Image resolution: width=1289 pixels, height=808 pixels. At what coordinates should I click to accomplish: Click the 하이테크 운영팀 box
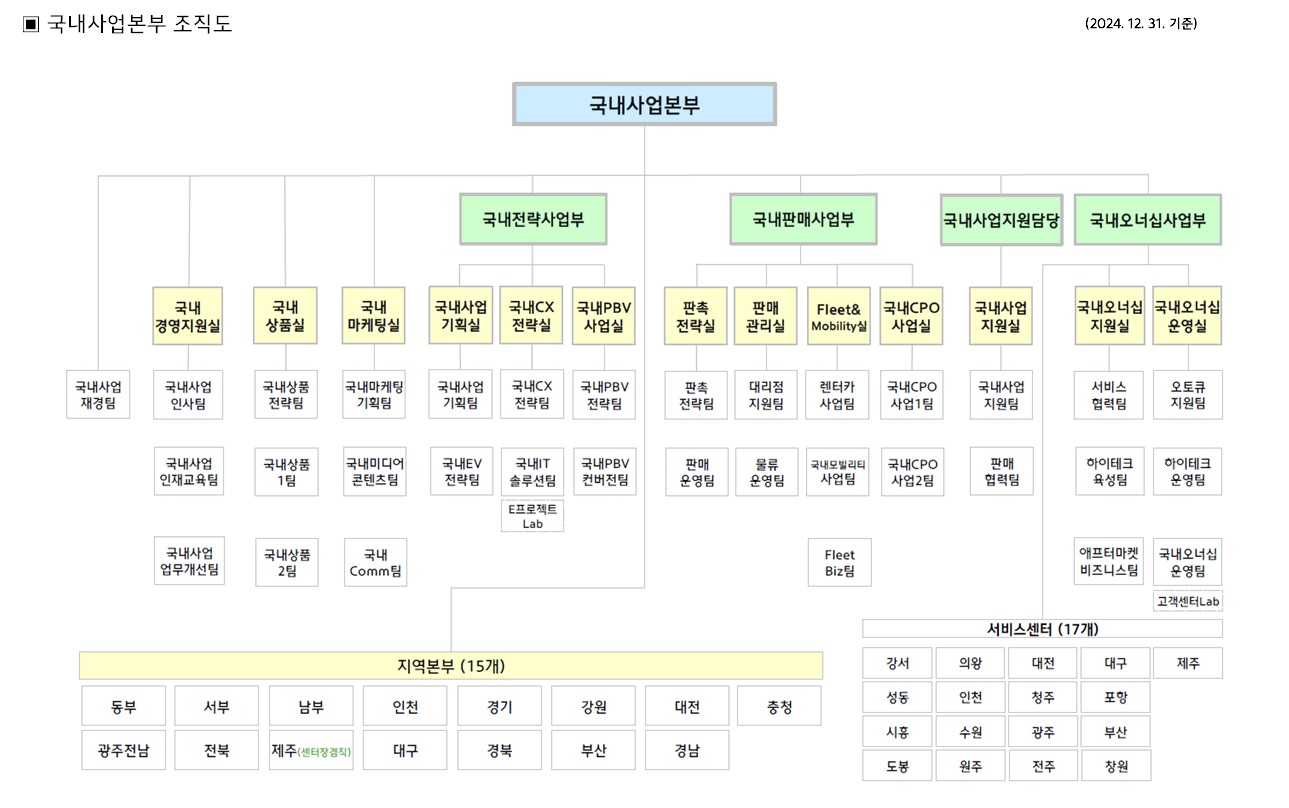click(1188, 472)
